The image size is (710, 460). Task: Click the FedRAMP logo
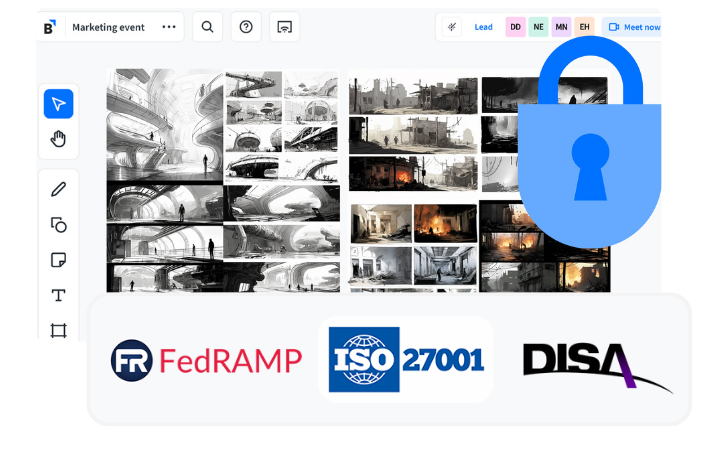click(x=206, y=360)
